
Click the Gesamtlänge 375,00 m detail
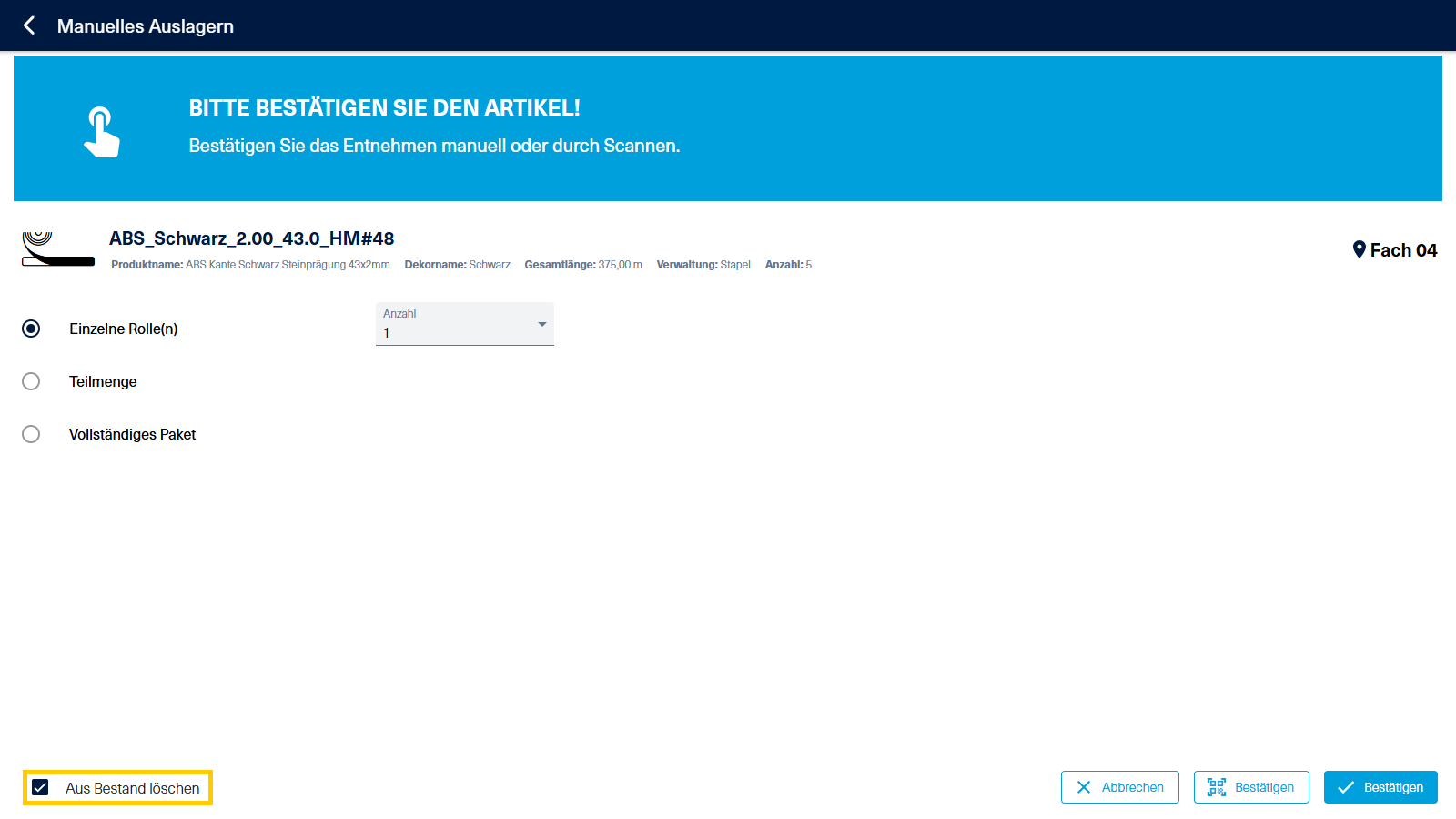click(582, 265)
